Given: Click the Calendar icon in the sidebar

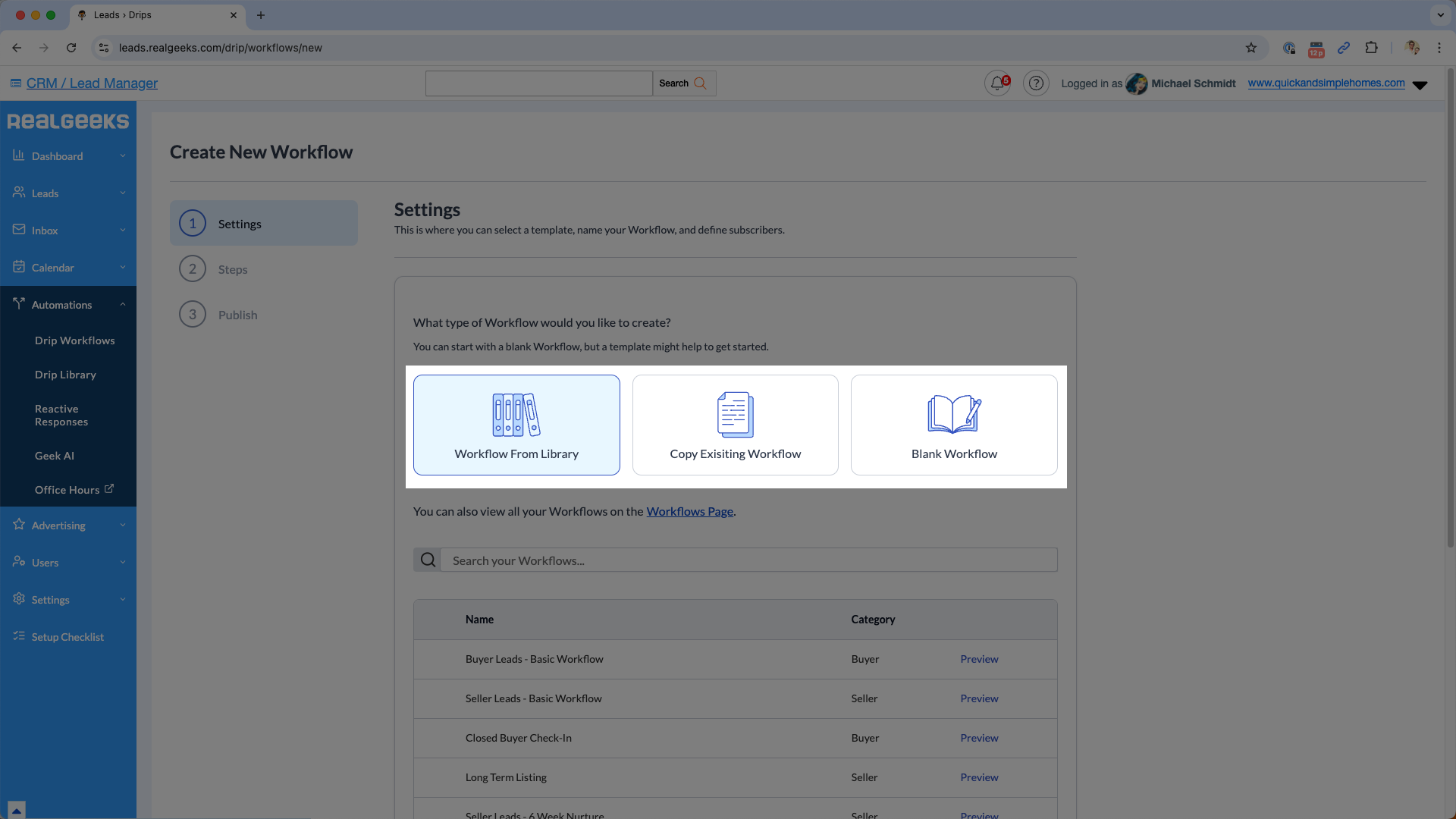Looking at the screenshot, I should (19, 267).
